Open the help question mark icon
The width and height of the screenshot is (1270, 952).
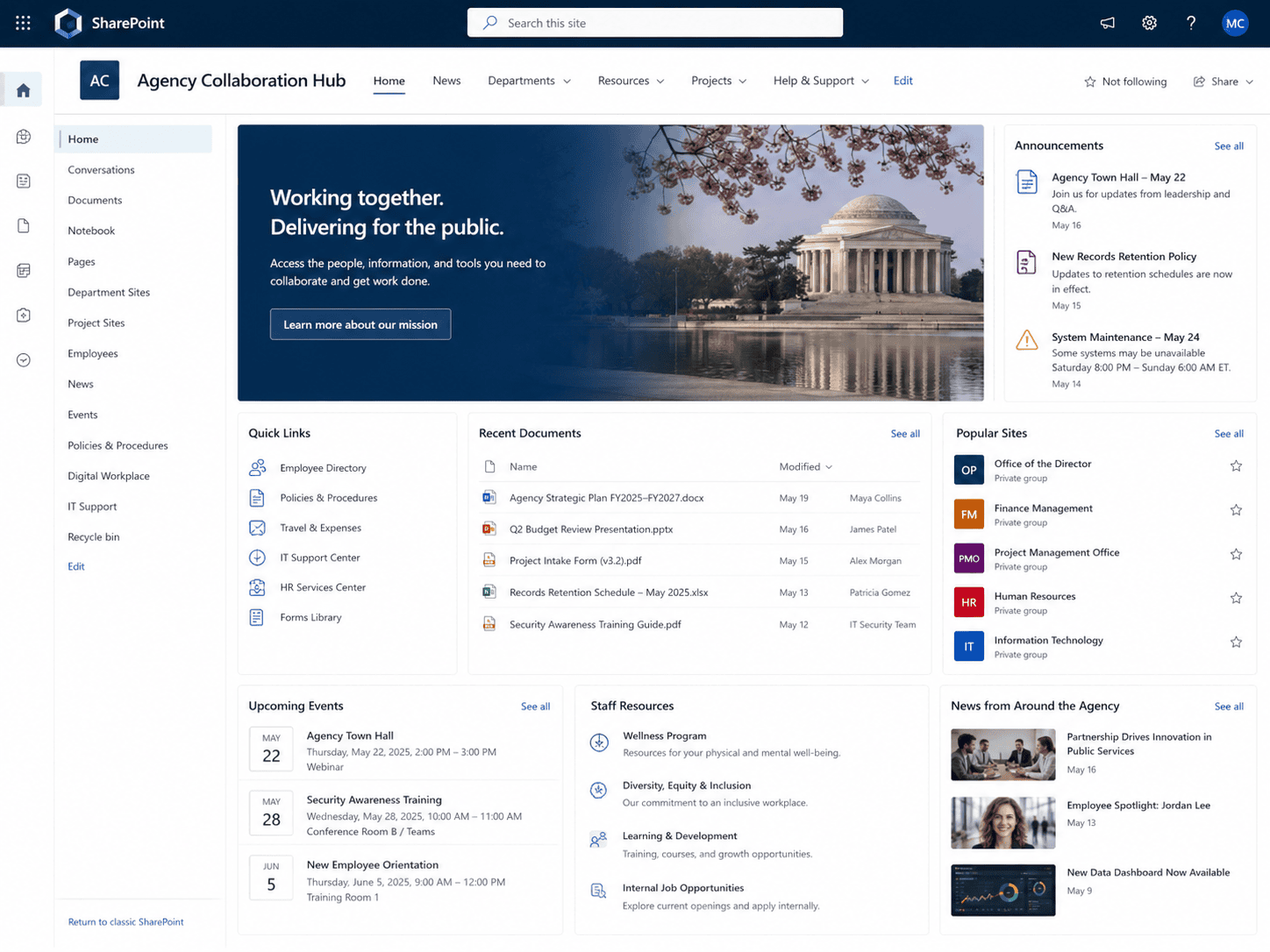pyautogui.click(x=1191, y=23)
